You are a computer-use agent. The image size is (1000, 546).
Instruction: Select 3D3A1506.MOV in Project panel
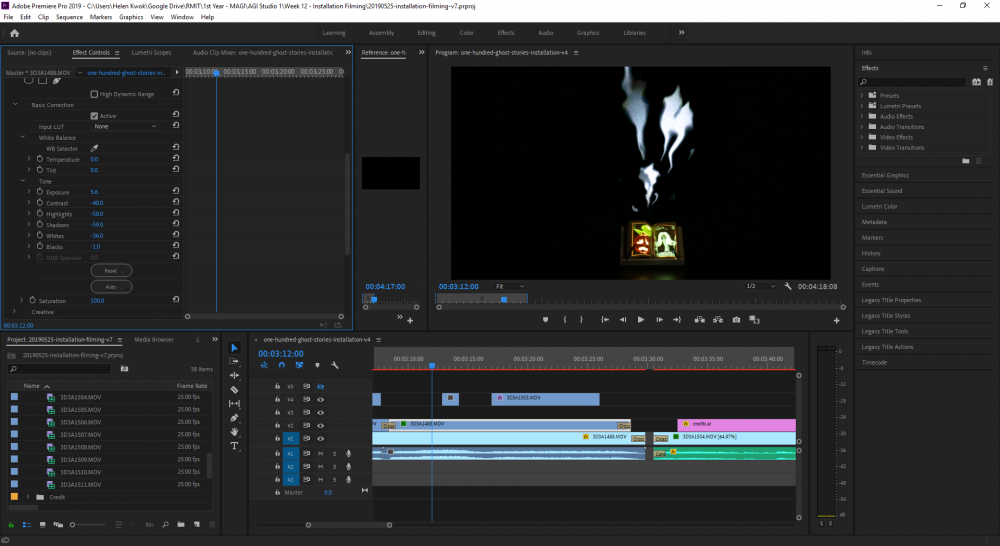(x=80, y=422)
